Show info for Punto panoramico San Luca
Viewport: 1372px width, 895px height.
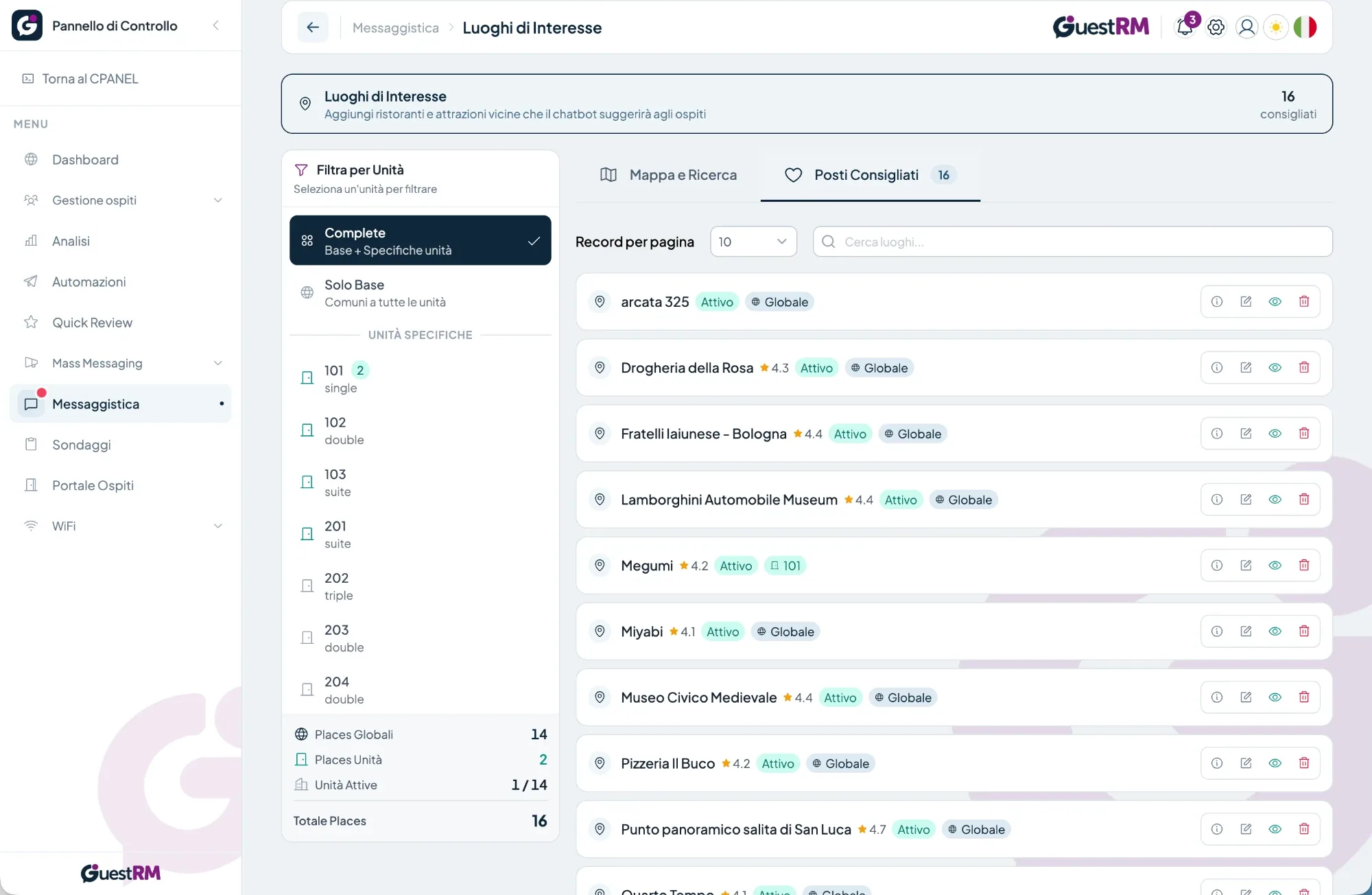[1217, 829]
